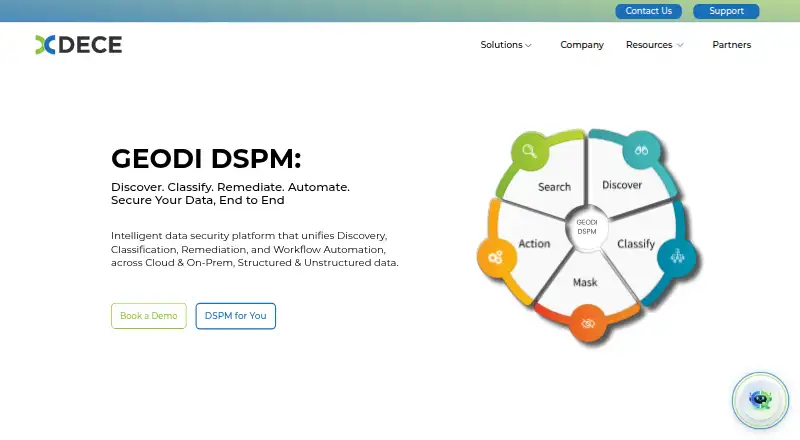
Task: Select the Mask segment label
Action: tap(585, 282)
